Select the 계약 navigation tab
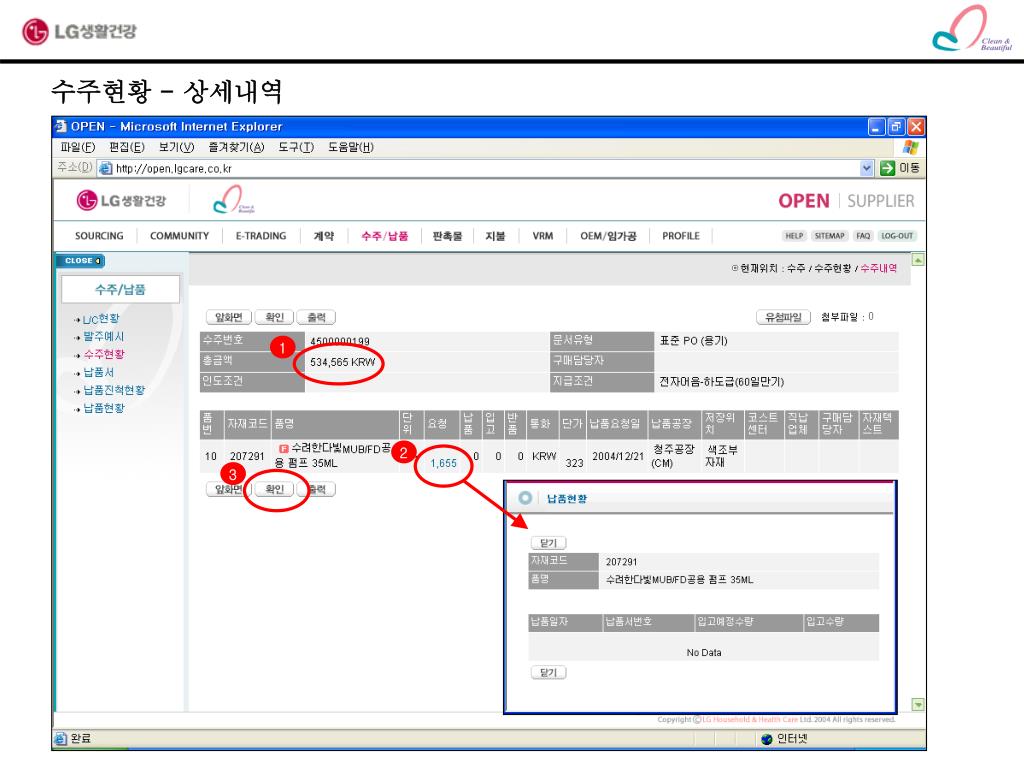This screenshot has width=1024, height=768. click(324, 236)
